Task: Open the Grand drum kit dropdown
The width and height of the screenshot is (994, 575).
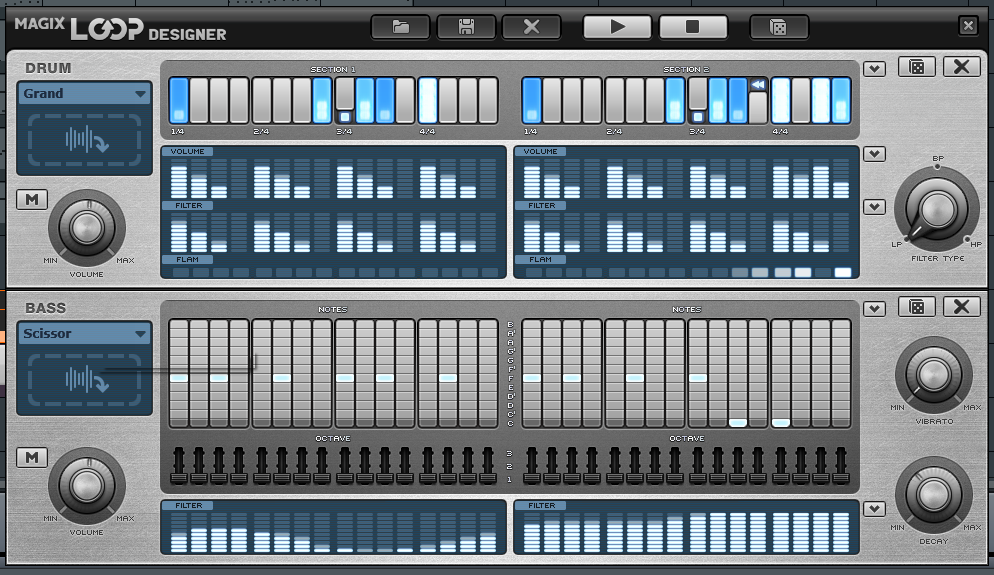Action: click(x=84, y=94)
